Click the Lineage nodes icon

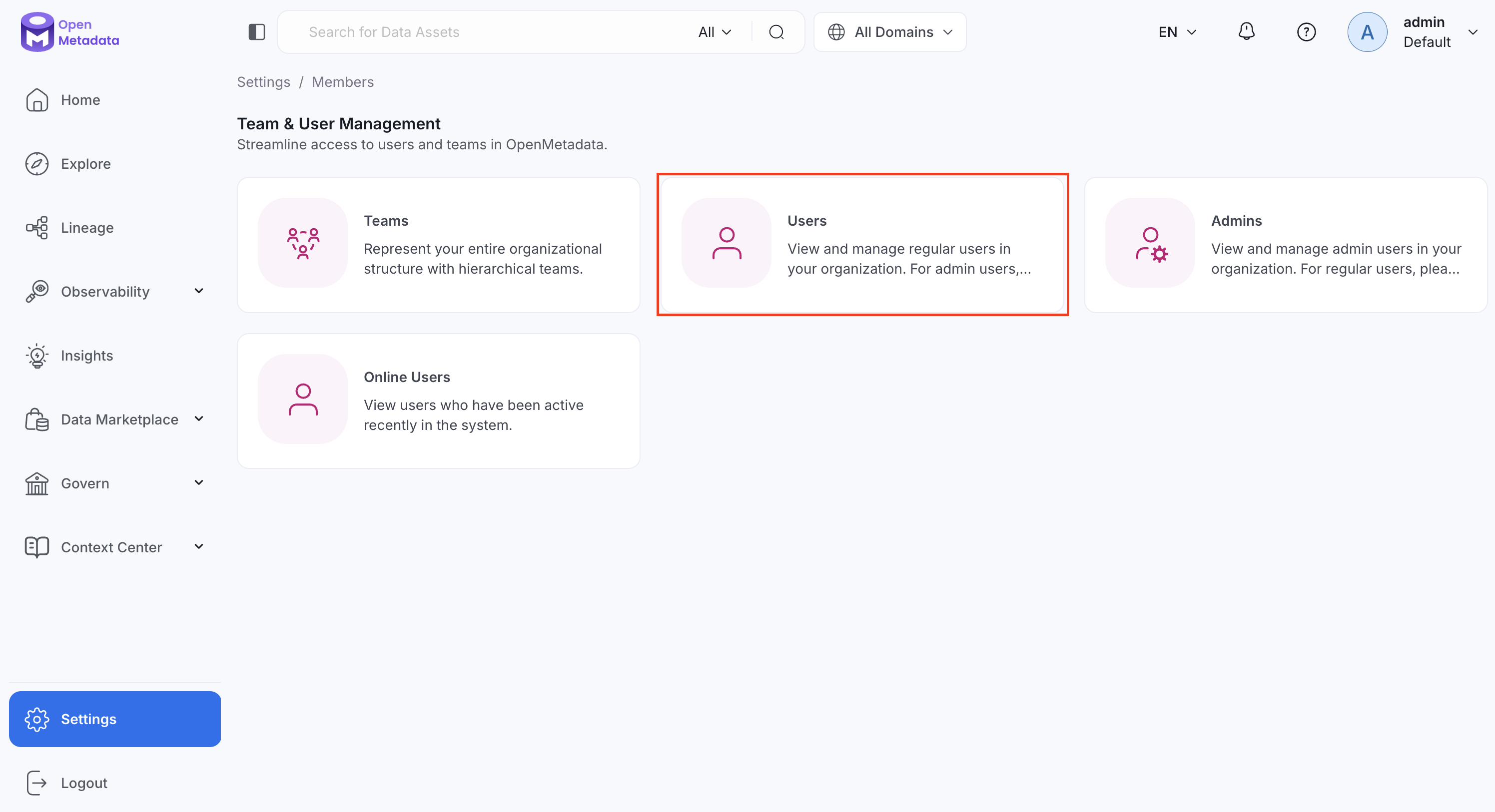(36, 227)
